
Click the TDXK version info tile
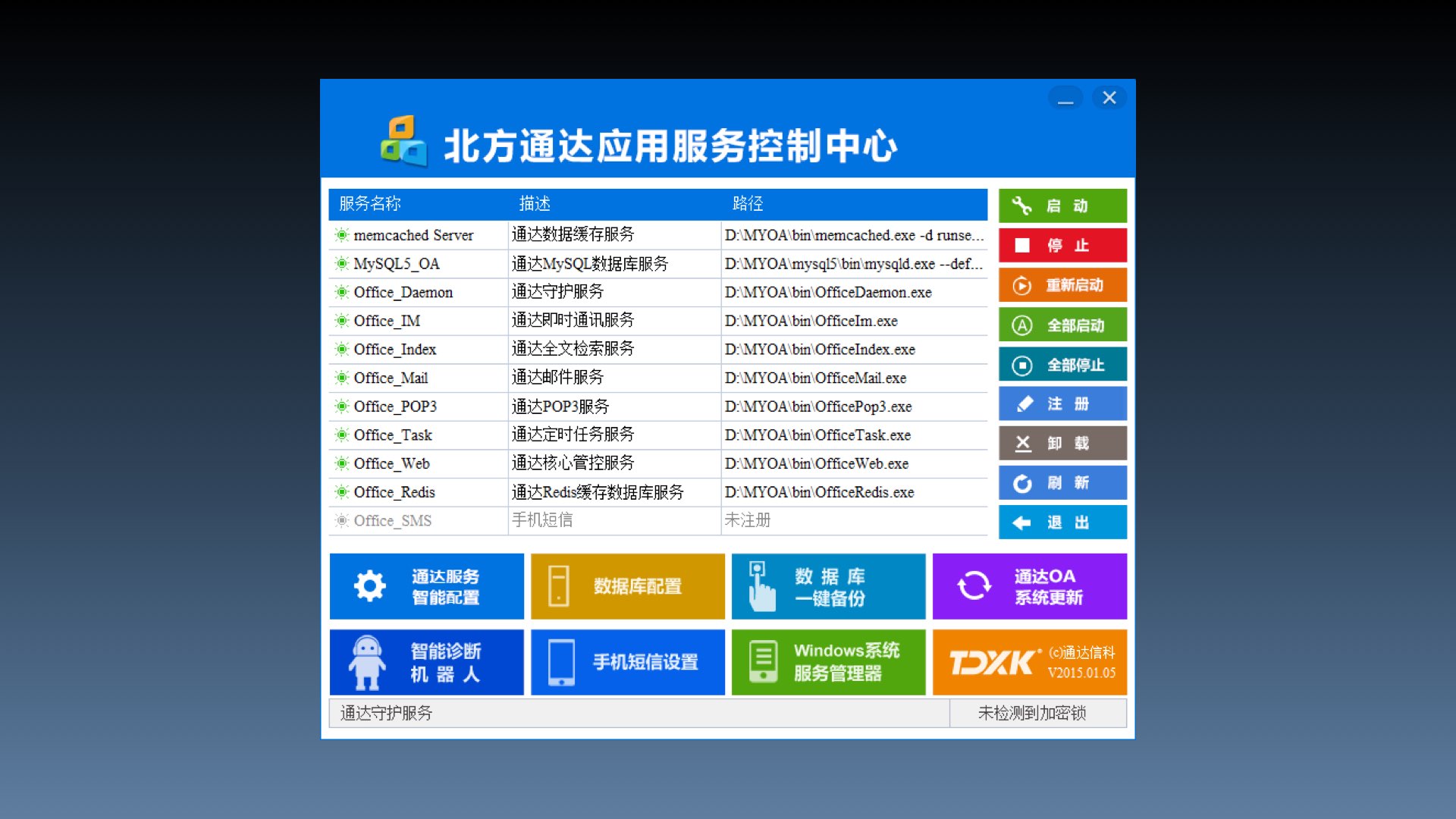point(1030,662)
